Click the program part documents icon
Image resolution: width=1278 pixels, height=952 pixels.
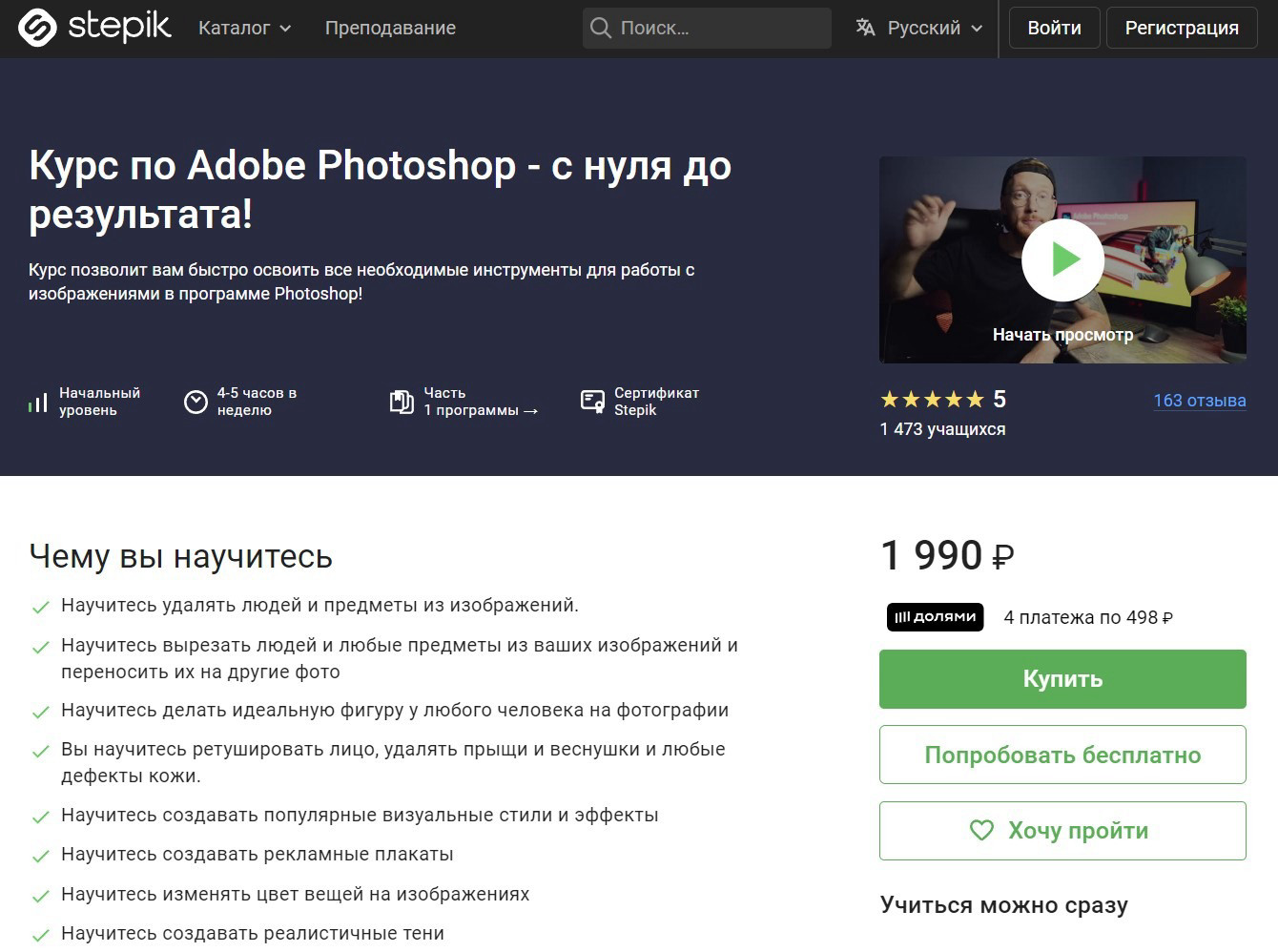point(402,402)
